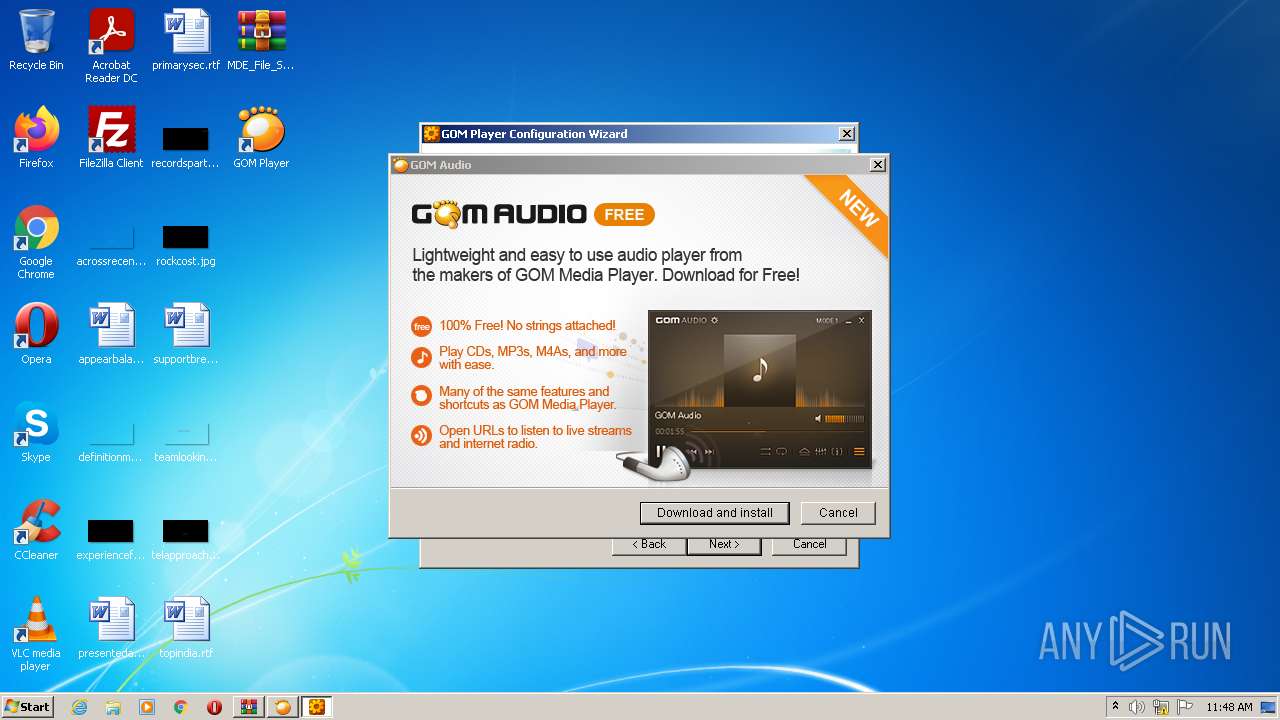Viewport: 1280px width, 720px height.
Task: Close the GOM Audio dialog window
Action: [x=877, y=165]
